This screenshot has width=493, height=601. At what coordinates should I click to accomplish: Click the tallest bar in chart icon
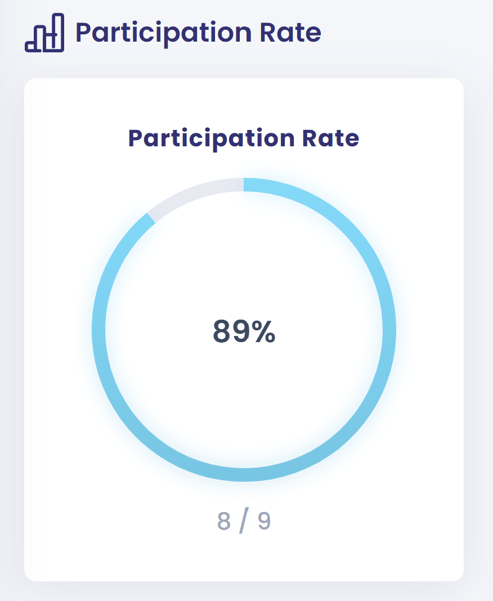click(x=58, y=33)
